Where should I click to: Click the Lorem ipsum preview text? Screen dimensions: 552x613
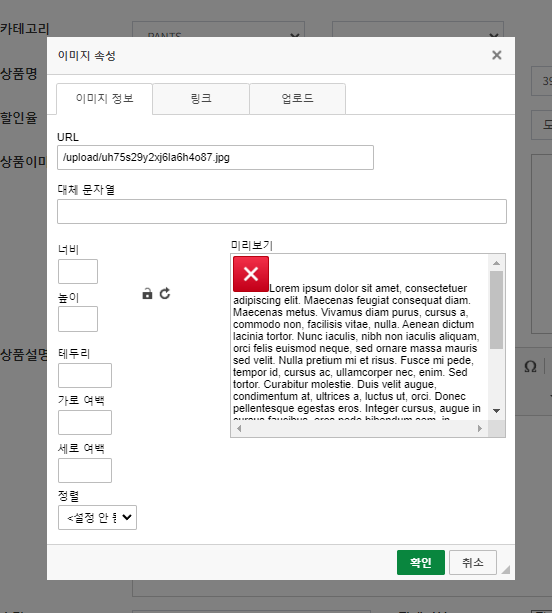(357, 354)
